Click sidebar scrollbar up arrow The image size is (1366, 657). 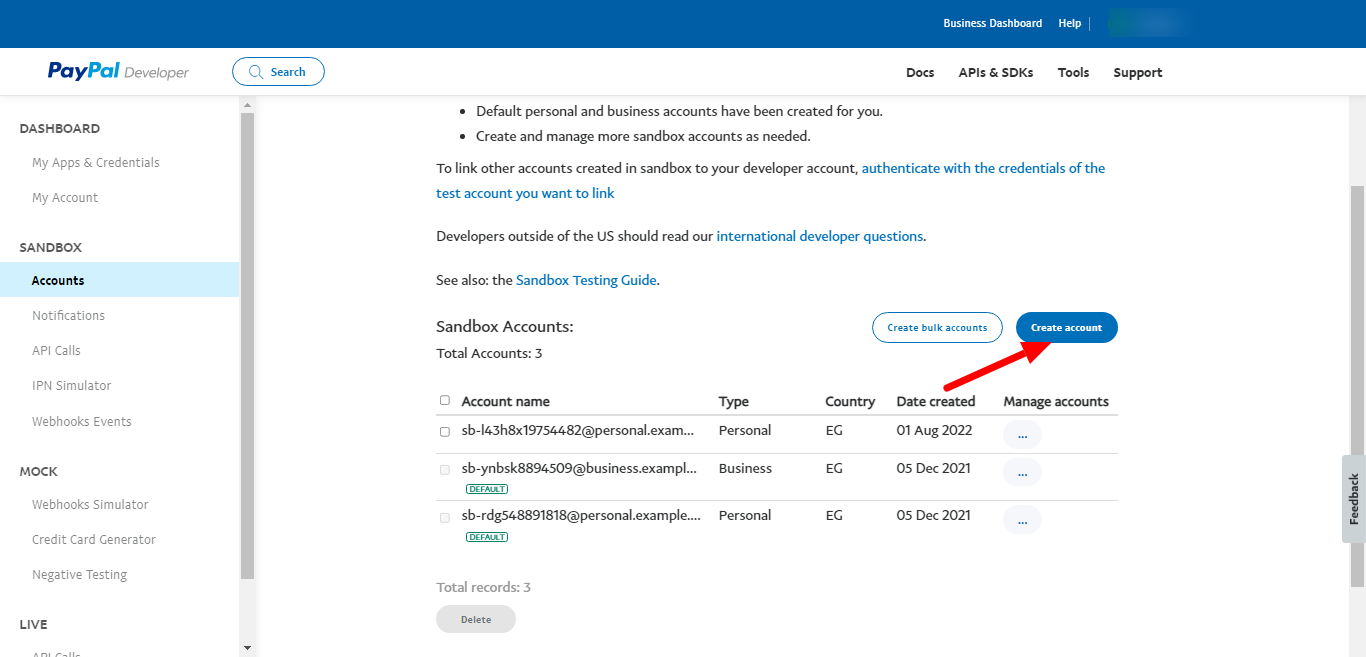point(248,103)
